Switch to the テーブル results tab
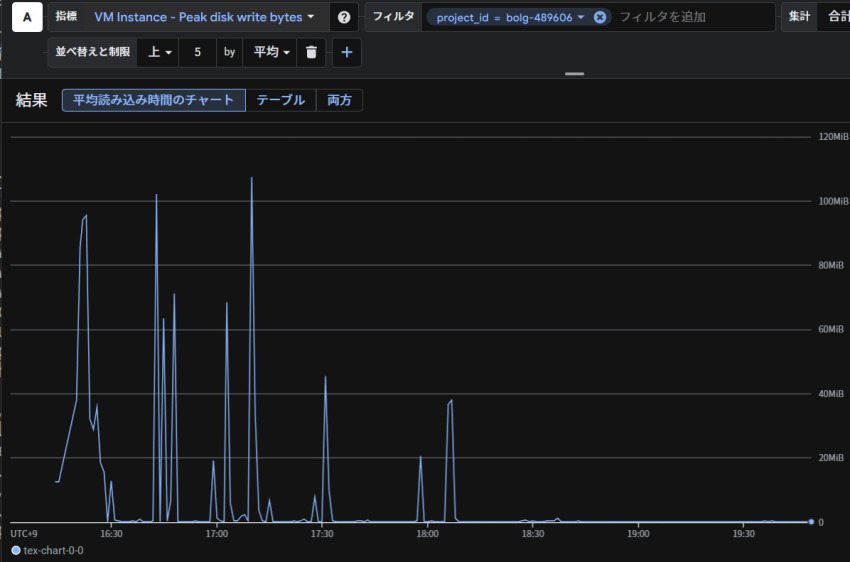The width and height of the screenshot is (850, 562). 280,100
